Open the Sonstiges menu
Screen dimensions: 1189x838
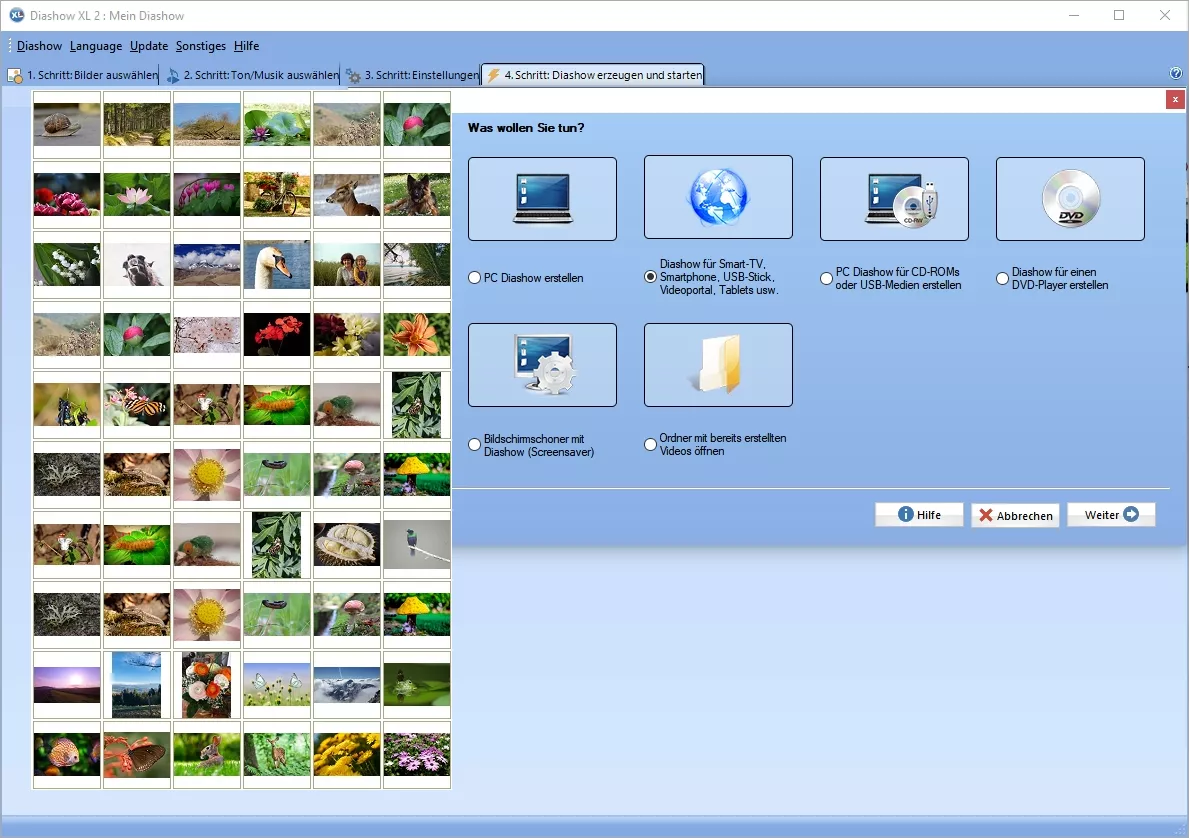201,46
